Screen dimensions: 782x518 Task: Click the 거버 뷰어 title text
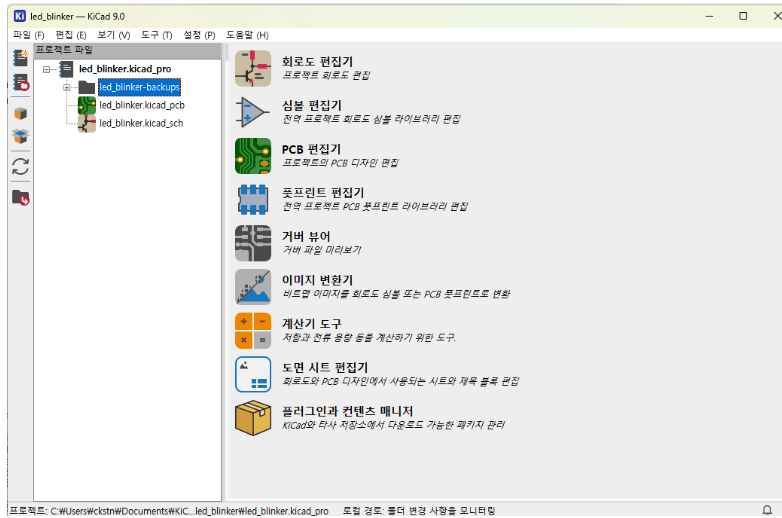click(306, 236)
